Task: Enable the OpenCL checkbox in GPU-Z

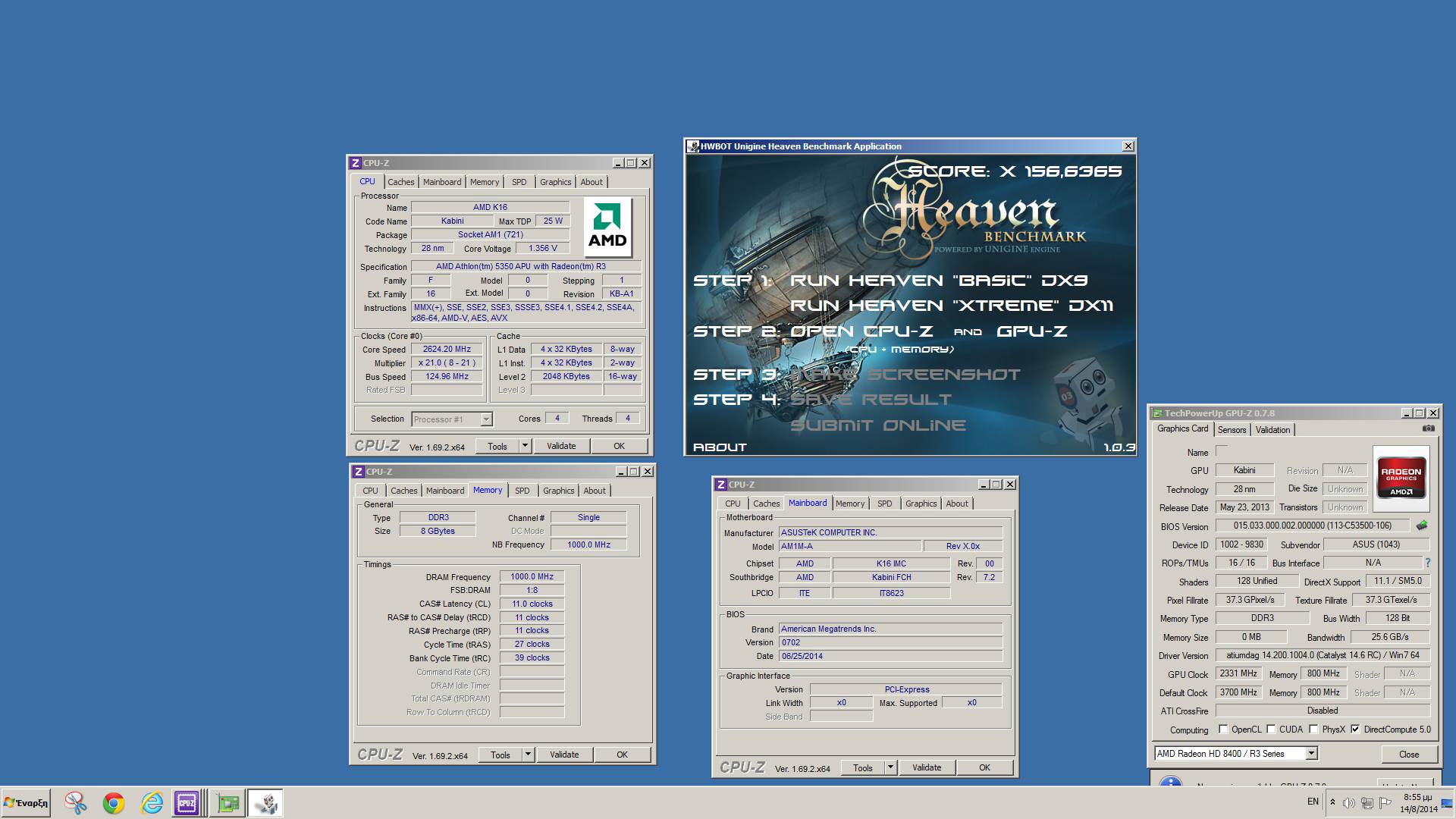Action: (1222, 730)
